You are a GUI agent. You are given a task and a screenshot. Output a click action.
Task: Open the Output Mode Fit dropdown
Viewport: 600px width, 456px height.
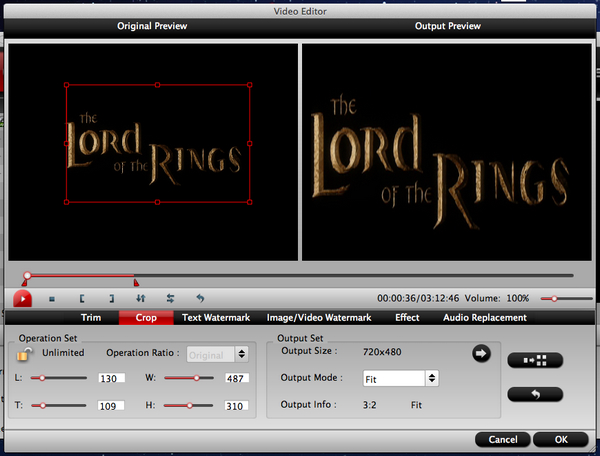(x=400, y=379)
